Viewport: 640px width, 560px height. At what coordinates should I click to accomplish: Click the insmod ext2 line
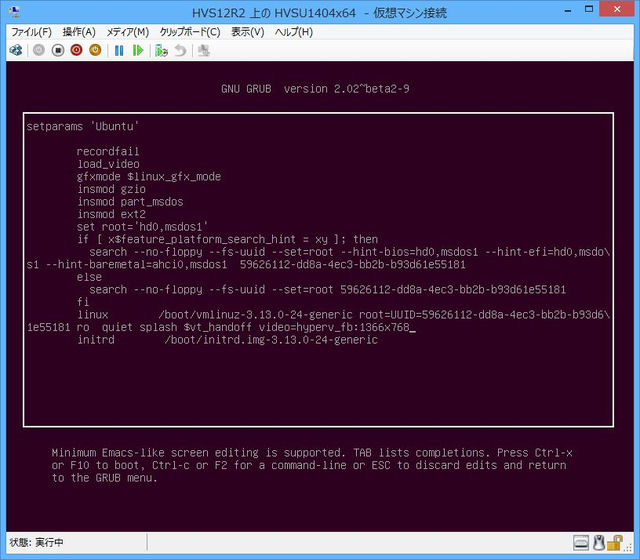coord(111,214)
